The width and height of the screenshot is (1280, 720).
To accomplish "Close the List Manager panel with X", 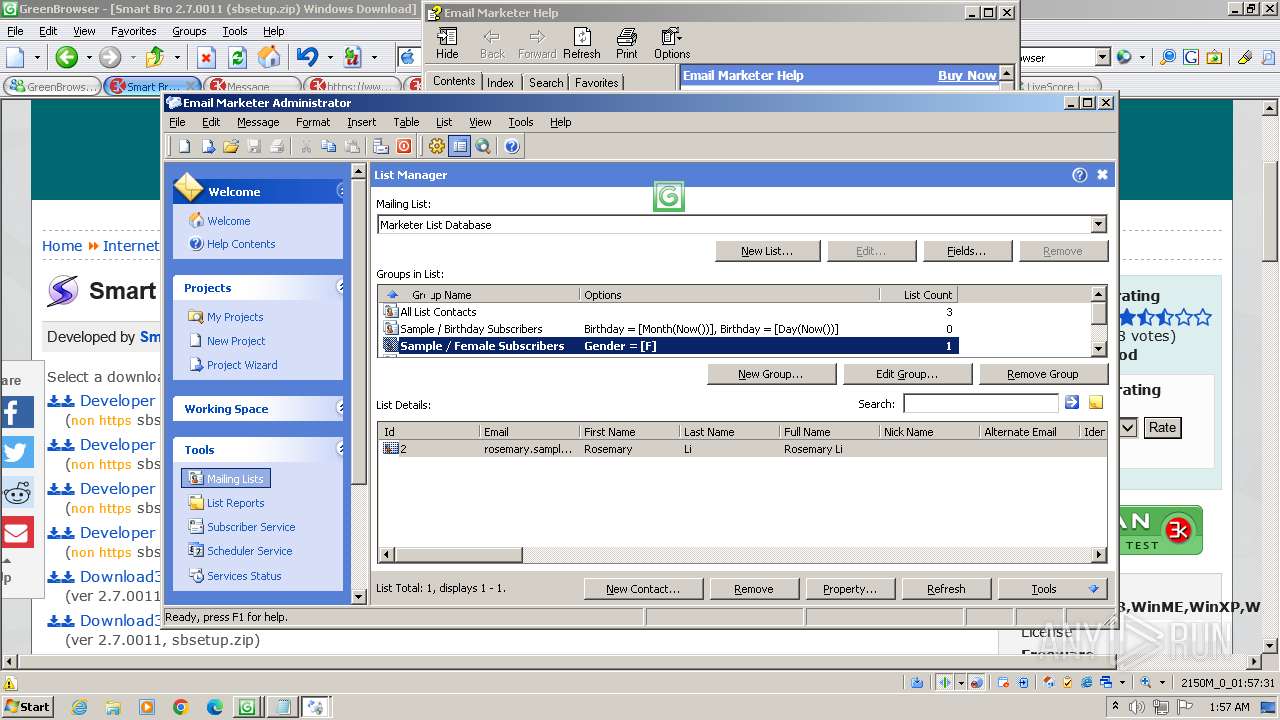I will click(1102, 175).
